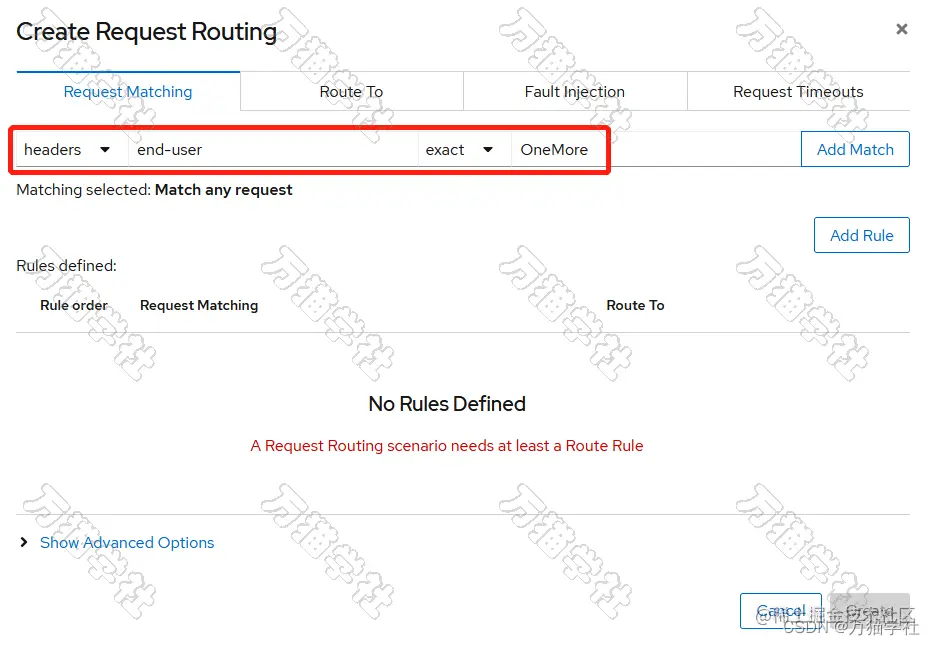Expand Show Advanced Options
Screen dimensions: 935x645
click(x=24, y=542)
